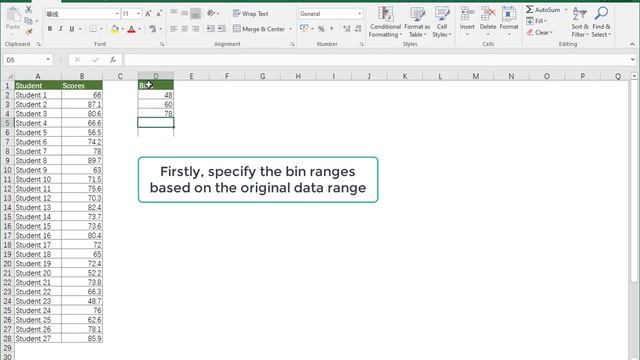Click the Comma Style icon

point(331,29)
